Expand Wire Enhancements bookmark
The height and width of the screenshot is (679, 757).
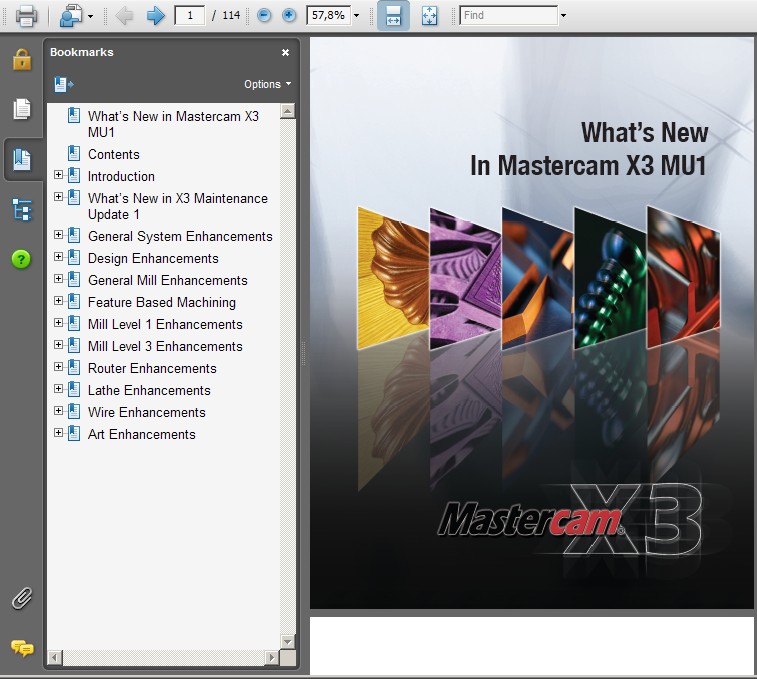58,410
